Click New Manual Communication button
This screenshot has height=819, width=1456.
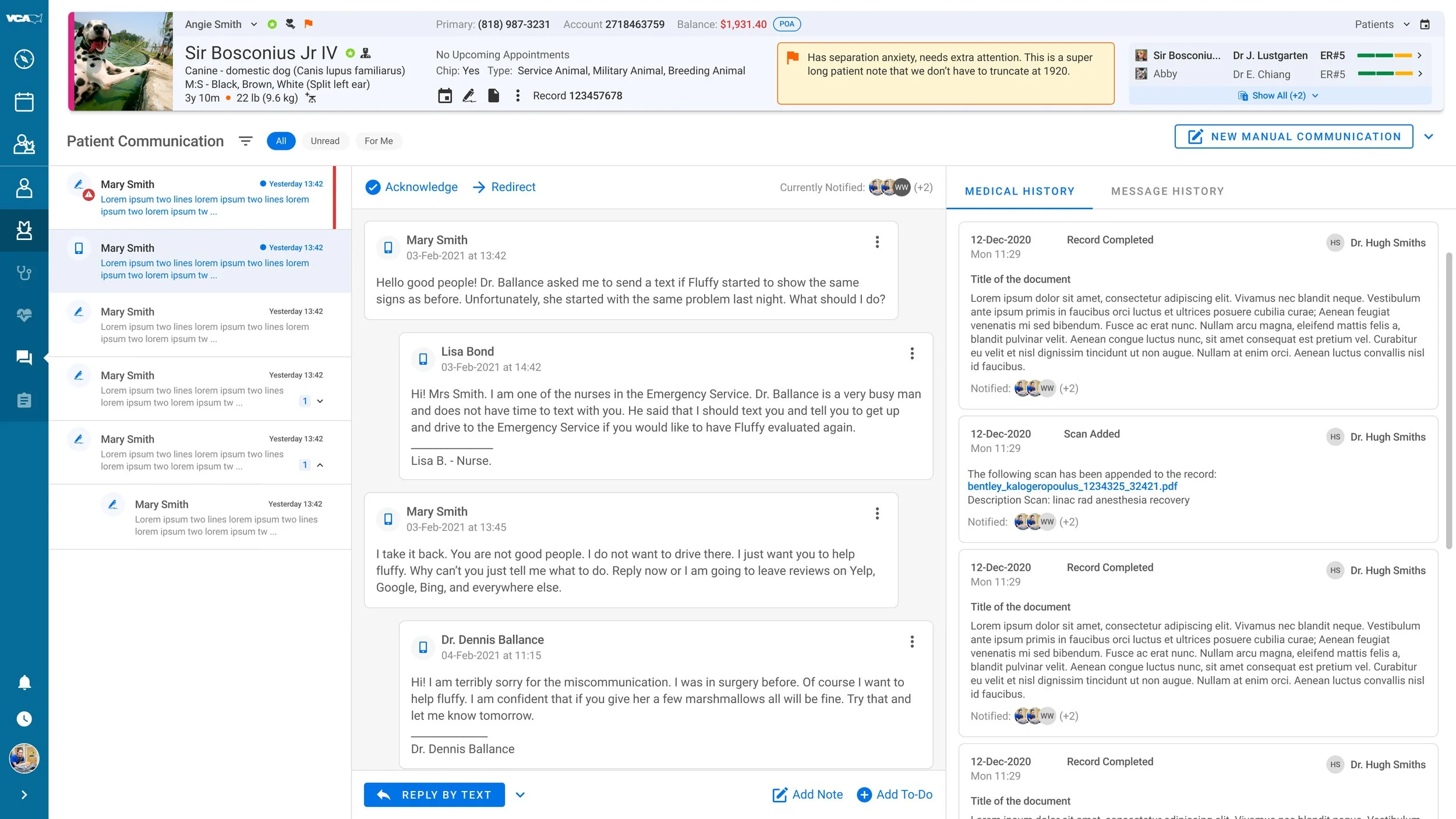(x=1294, y=137)
